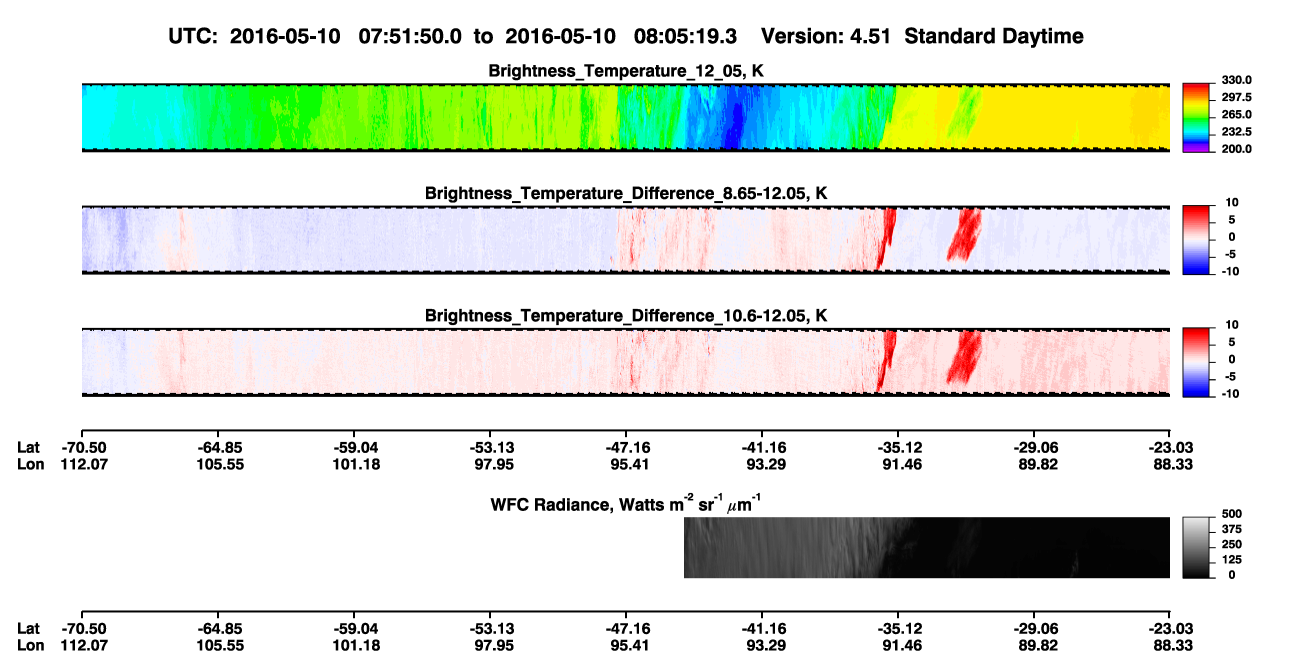Click the wide red patch in the 8.65-12.05 strip
1300x667 pixels.
point(965,234)
